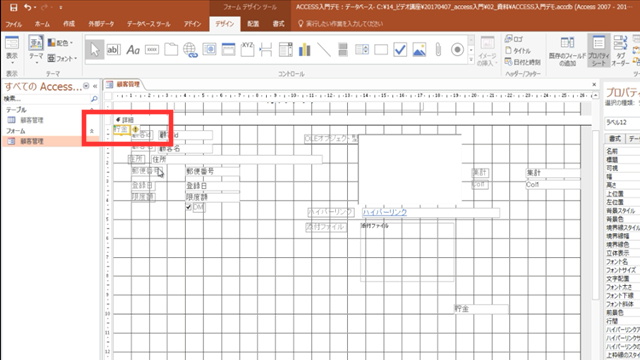Click the Hyperlink web control icon
640x360 pixels.
coord(190,50)
